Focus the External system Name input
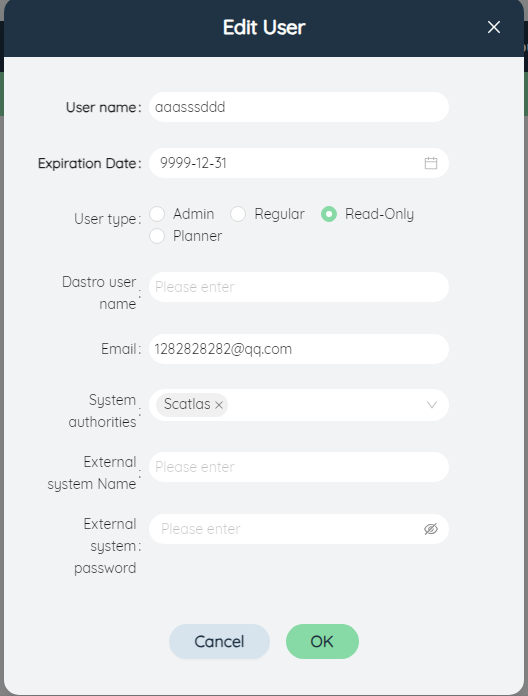This screenshot has height=696, width=528. (x=299, y=467)
